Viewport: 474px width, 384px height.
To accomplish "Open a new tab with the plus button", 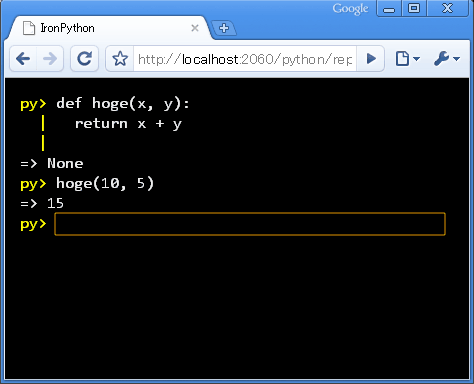I will click(224, 28).
